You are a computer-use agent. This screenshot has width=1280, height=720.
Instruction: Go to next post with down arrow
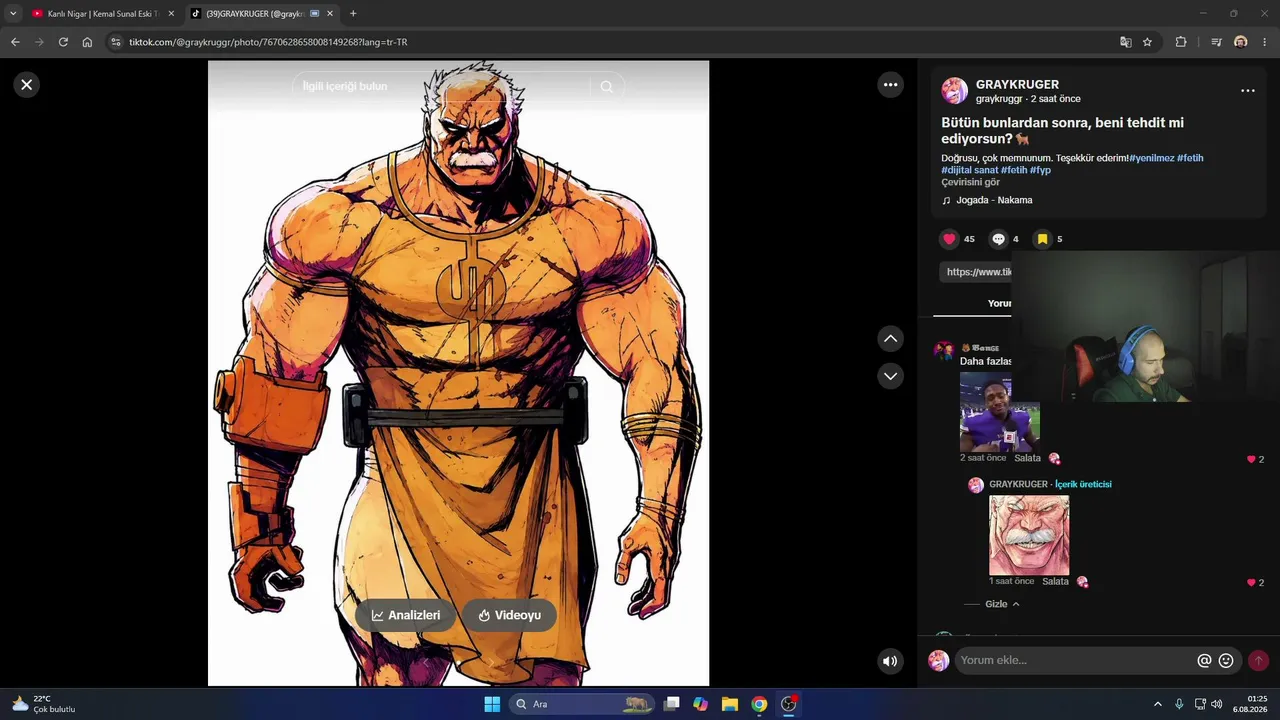[x=891, y=376]
